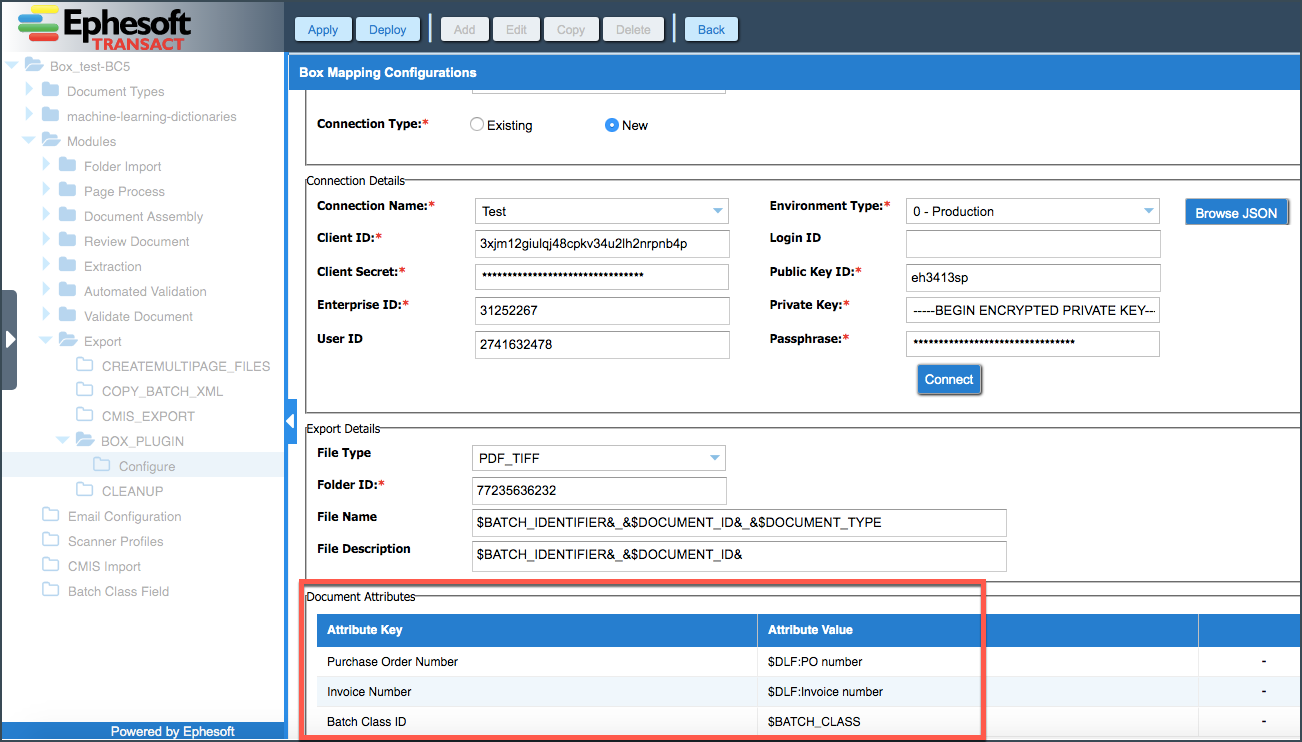Click the Powered by Ephesoft footer

pos(172,731)
